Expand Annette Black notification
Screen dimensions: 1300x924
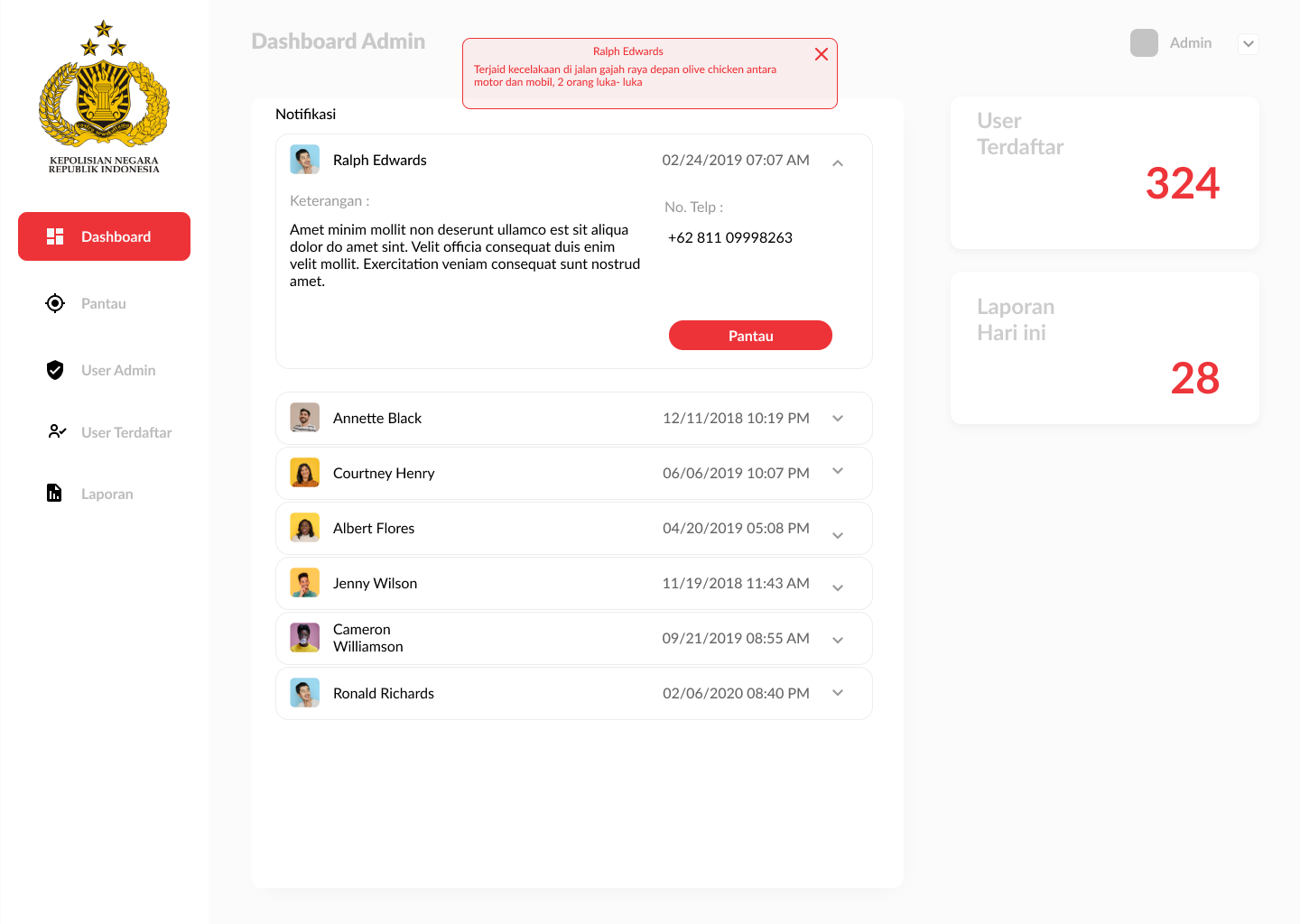click(x=838, y=419)
